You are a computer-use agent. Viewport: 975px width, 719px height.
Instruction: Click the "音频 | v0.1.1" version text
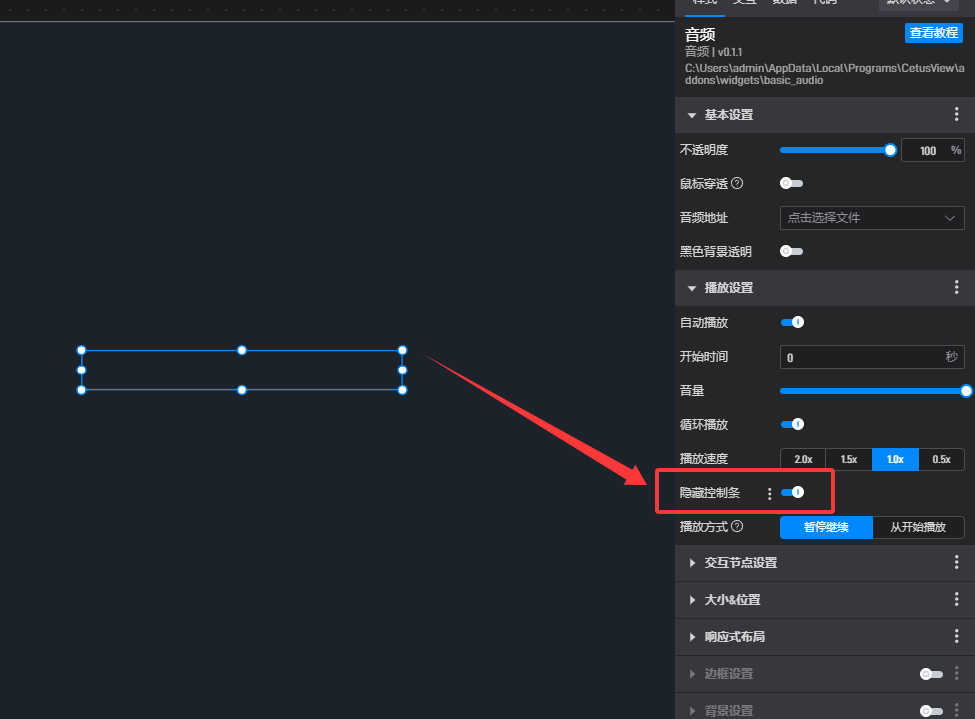[713, 52]
